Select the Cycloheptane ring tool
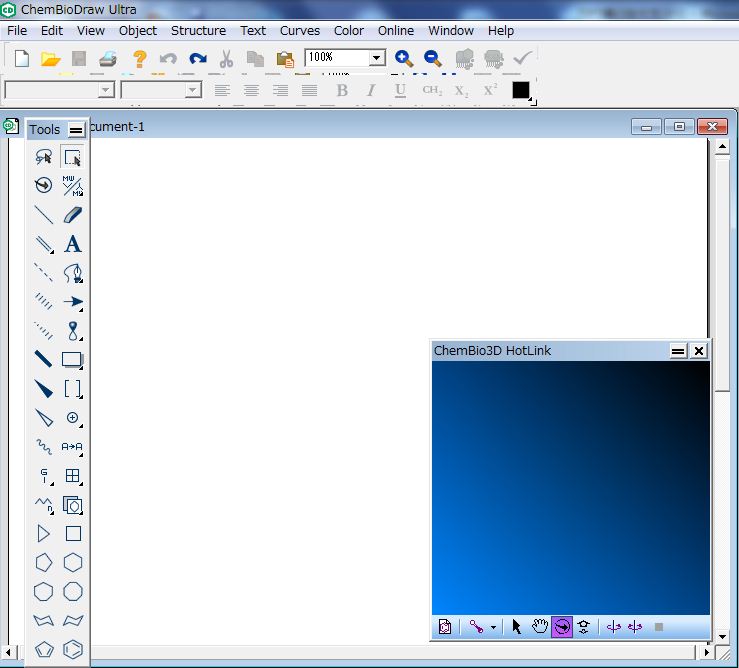The height and width of the screenshot is (668, 739). [44, 592]
